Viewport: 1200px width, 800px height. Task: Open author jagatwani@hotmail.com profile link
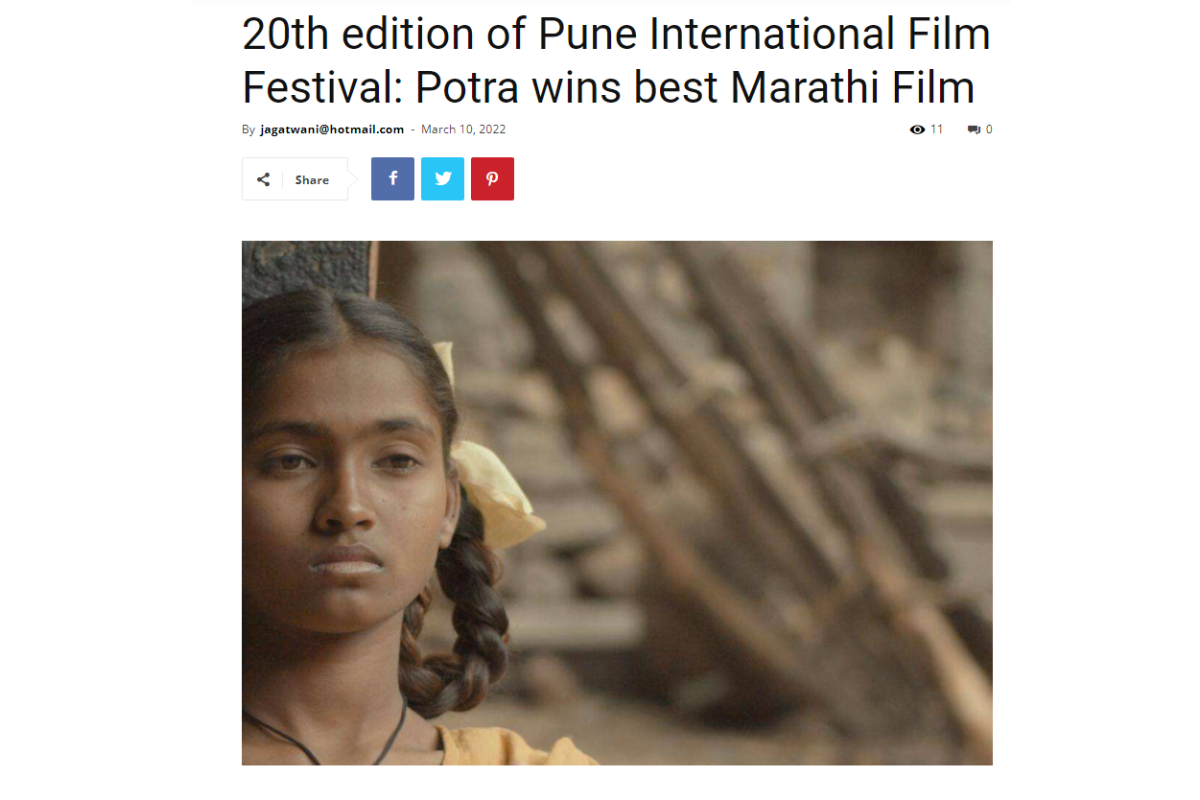click(332, 129)
